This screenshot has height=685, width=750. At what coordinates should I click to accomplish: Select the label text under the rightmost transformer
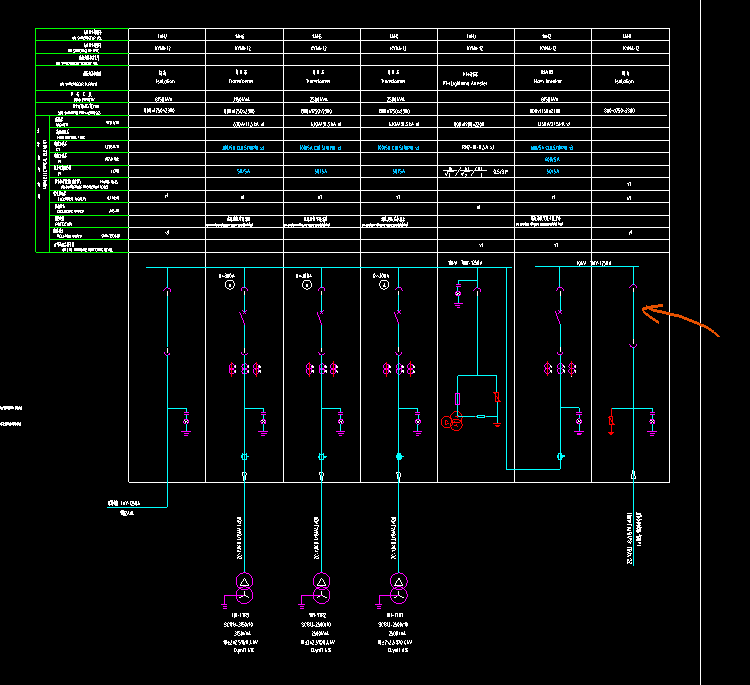[395, 633]
